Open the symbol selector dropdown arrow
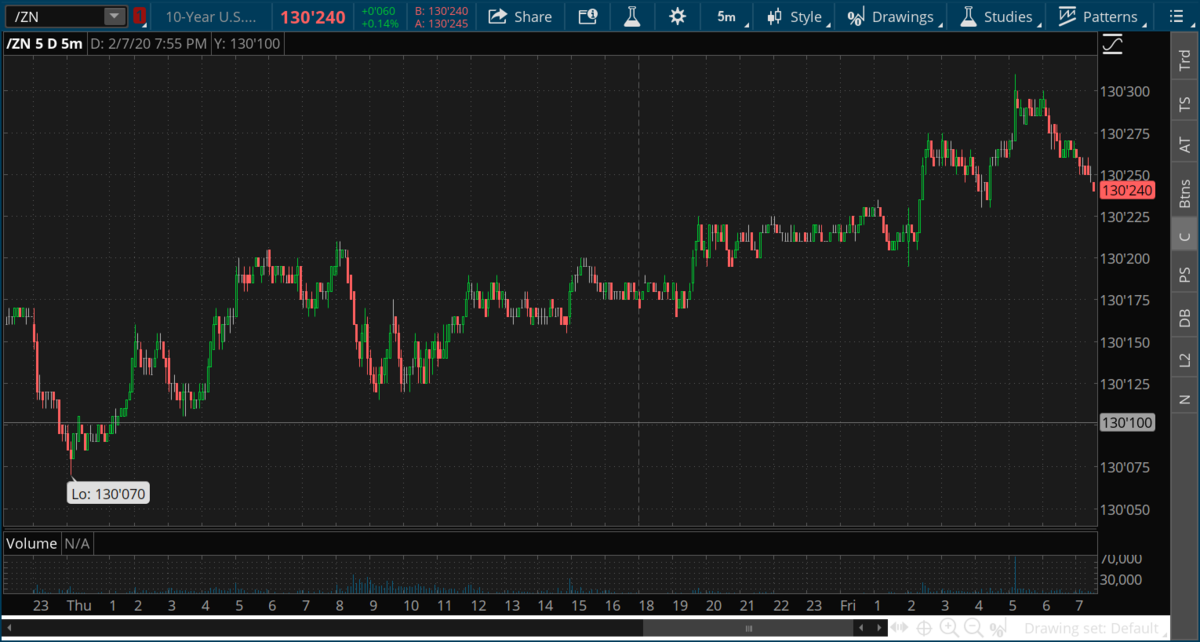This screenshot has height=642, width=1200. [115, 16]
